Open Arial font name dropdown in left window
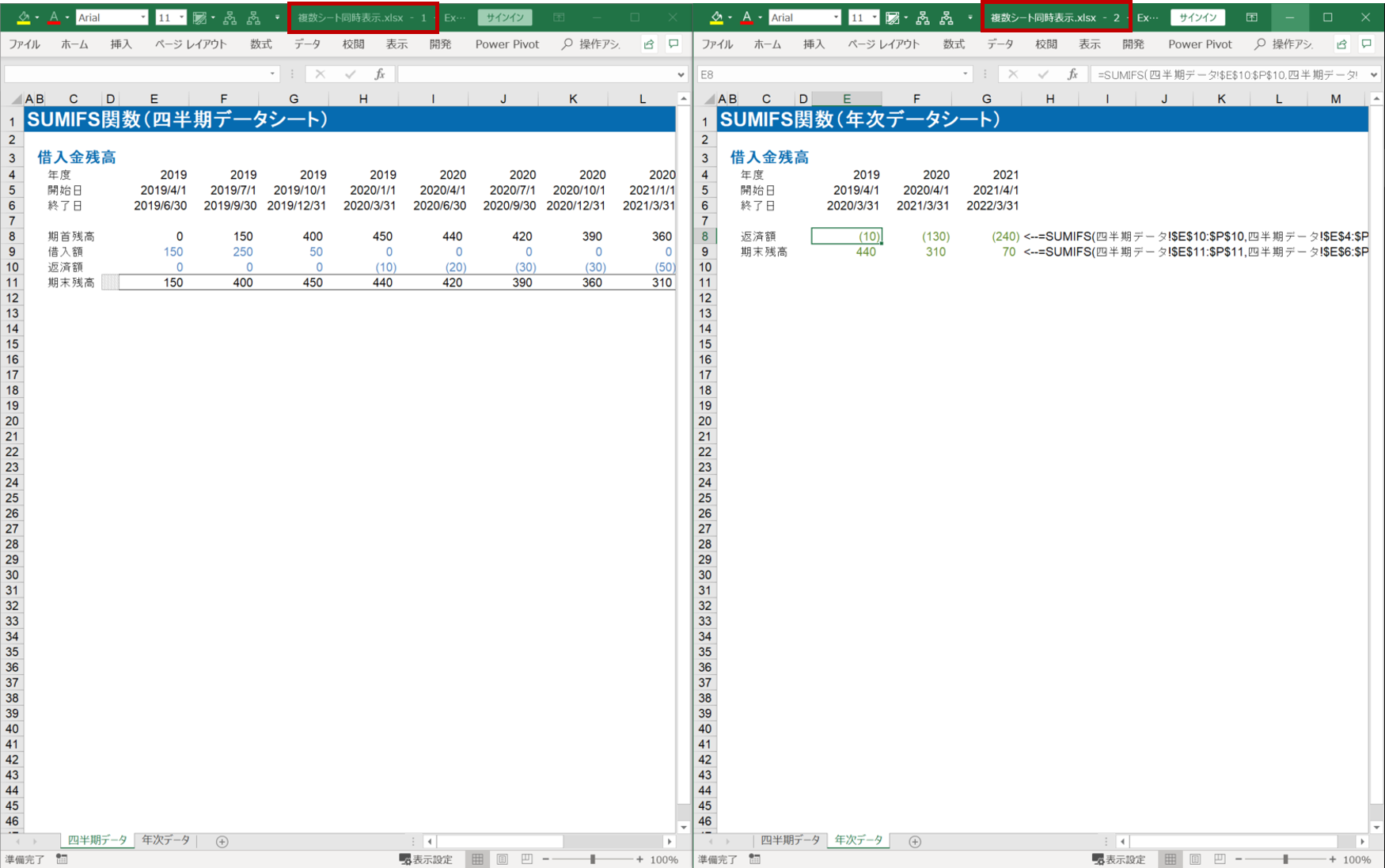 click(x=142, y=17)
